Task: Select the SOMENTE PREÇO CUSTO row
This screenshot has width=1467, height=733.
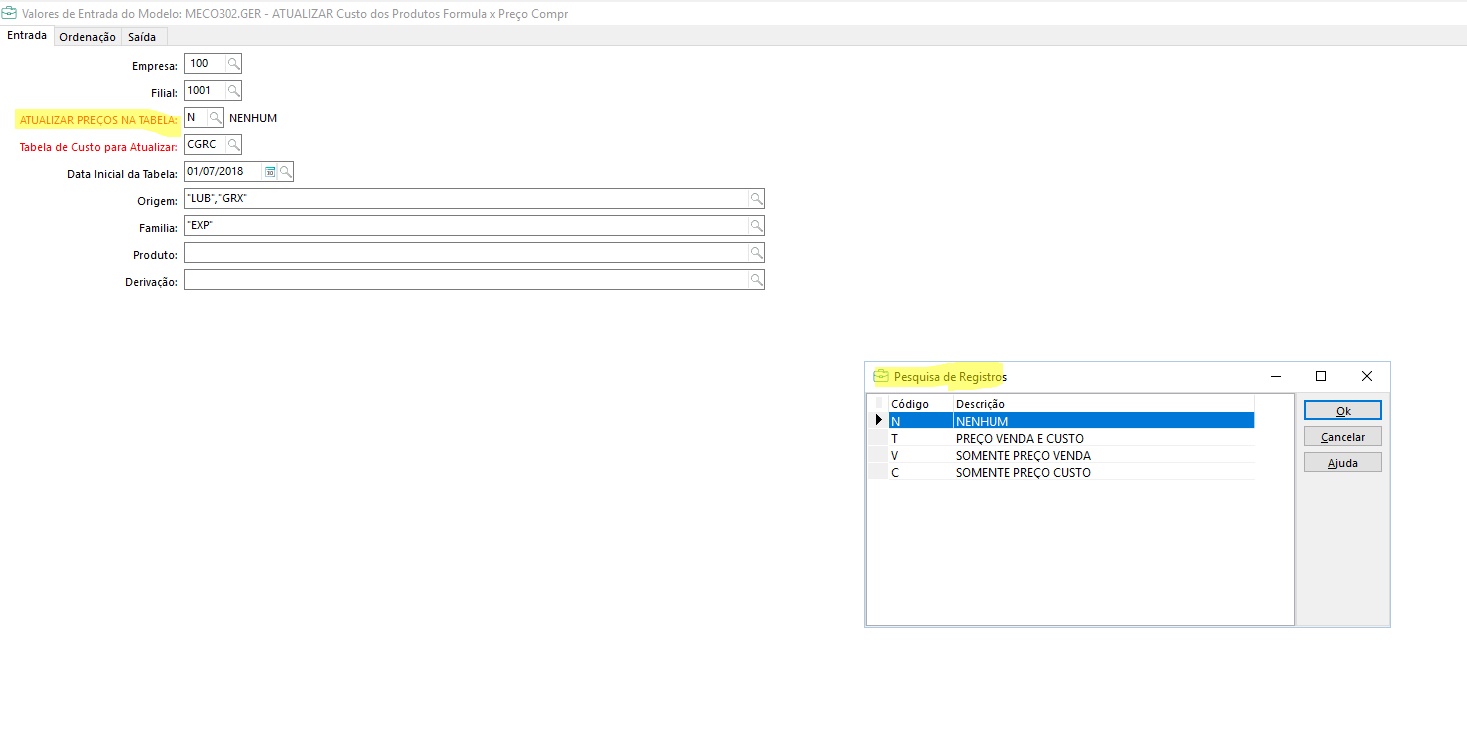Action: pos(1071,472)
